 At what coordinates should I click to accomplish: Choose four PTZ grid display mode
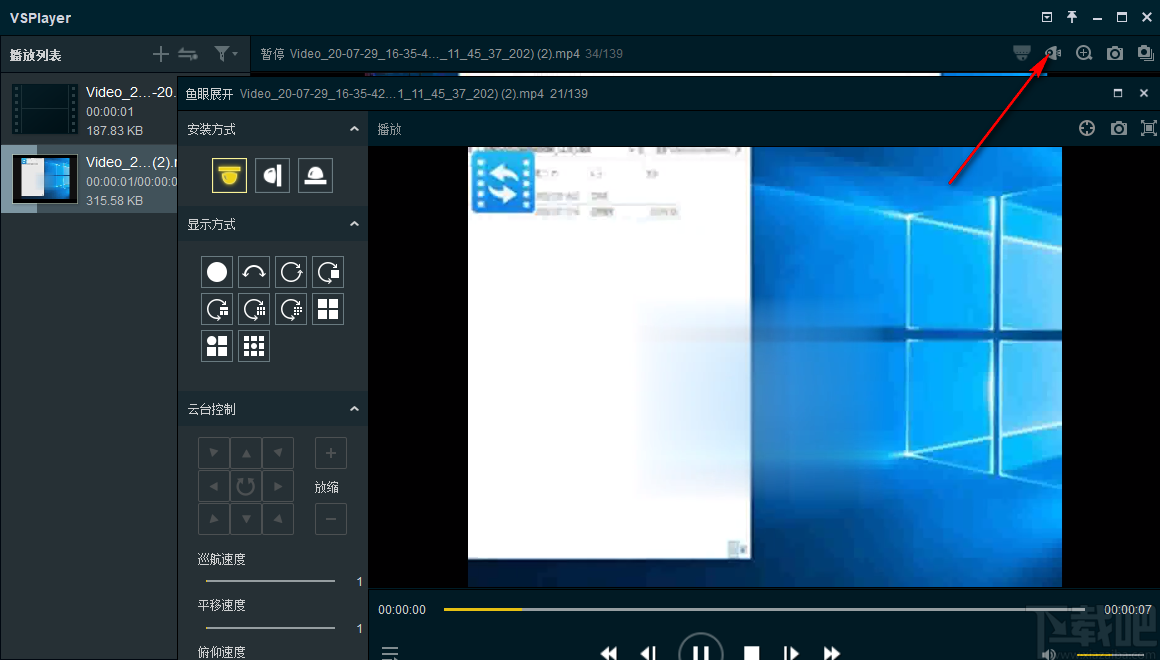click(328, 309)
